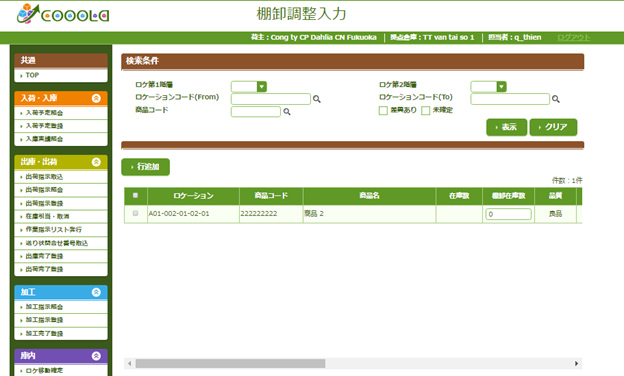This screenshot has height=376, width=624.
Task: Focus the ロケーションコード(To) input field
Action: pyautogui.click(x=510, y=99)
